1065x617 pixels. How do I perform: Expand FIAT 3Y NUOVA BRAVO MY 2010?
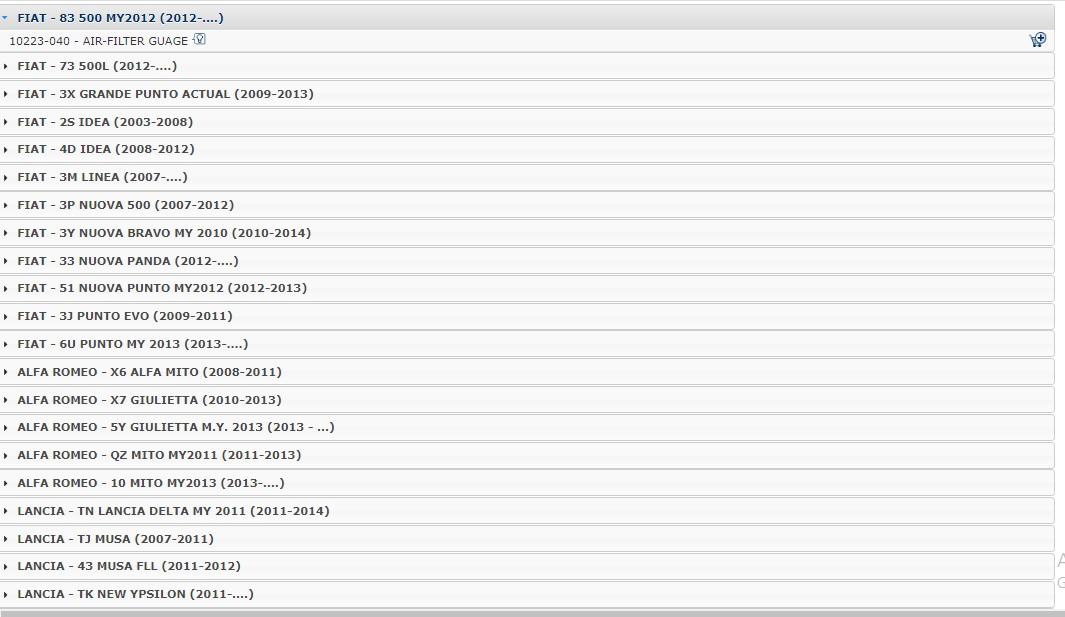(x=527, y=233)
